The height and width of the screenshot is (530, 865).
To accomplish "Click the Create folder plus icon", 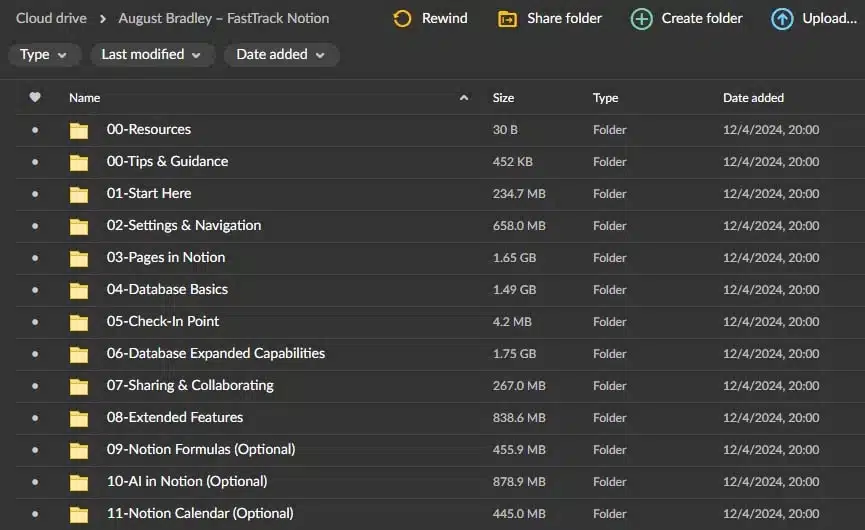I will click(x=642, y=19).
